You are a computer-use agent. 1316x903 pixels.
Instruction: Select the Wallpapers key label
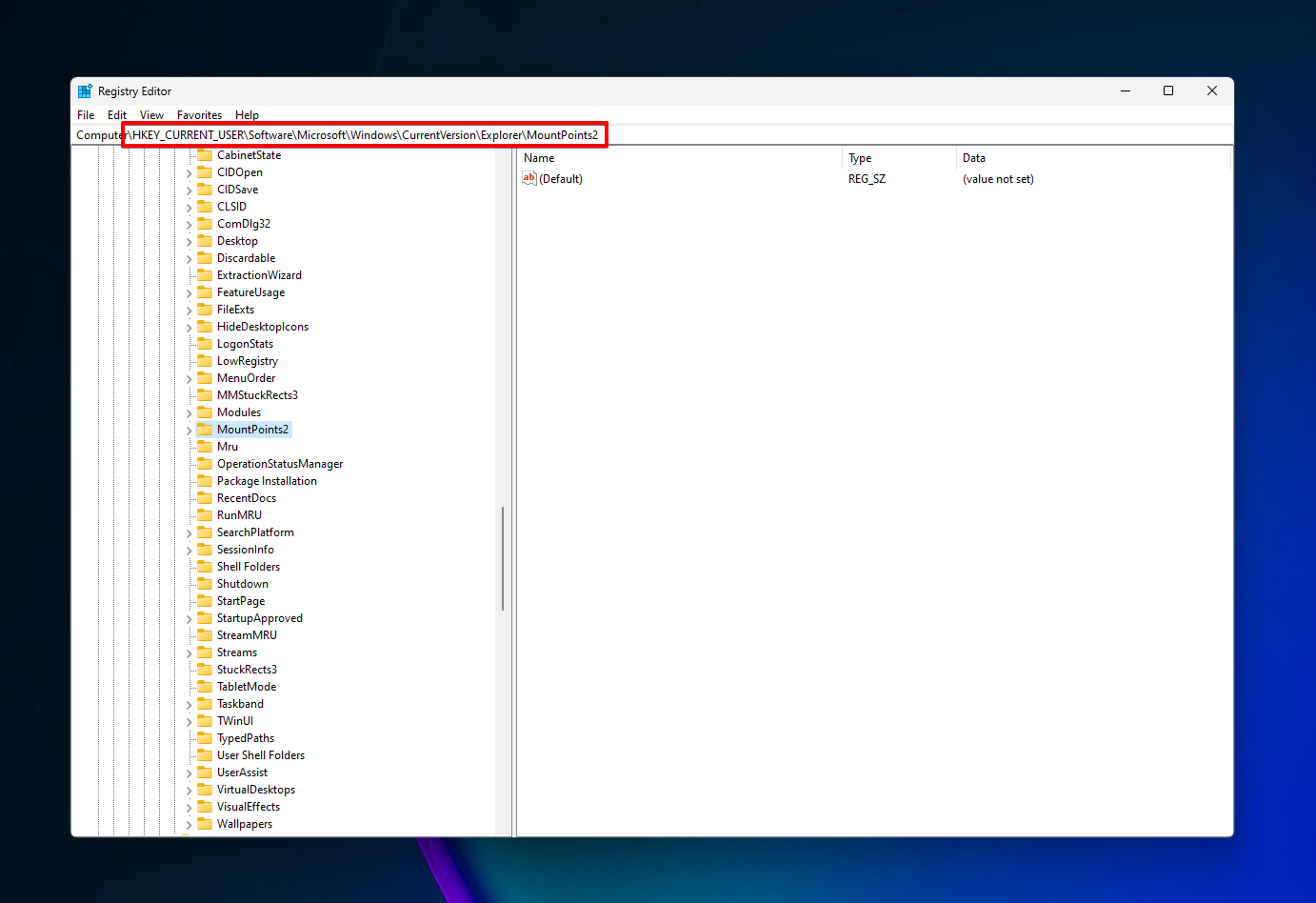point(245,824)
